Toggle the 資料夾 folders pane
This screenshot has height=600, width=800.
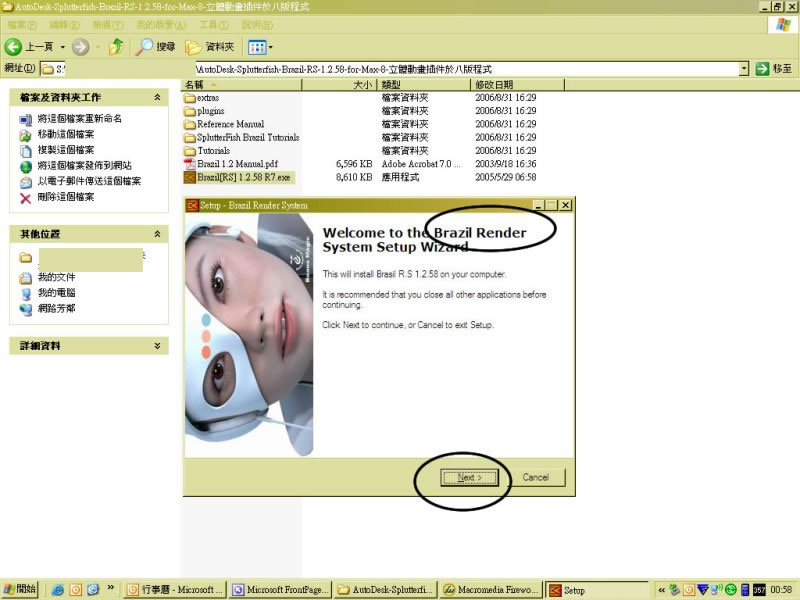pyautogui.click(x=210, y=47)
